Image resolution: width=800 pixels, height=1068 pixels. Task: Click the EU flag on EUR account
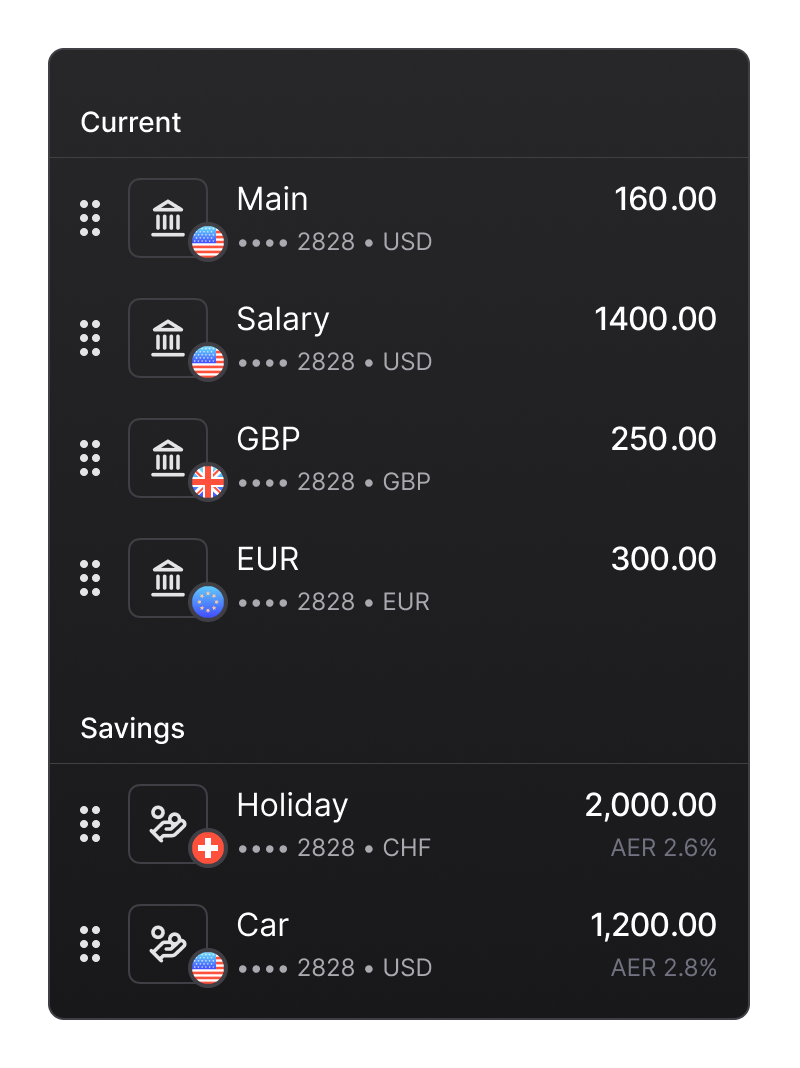coord(208,602)
